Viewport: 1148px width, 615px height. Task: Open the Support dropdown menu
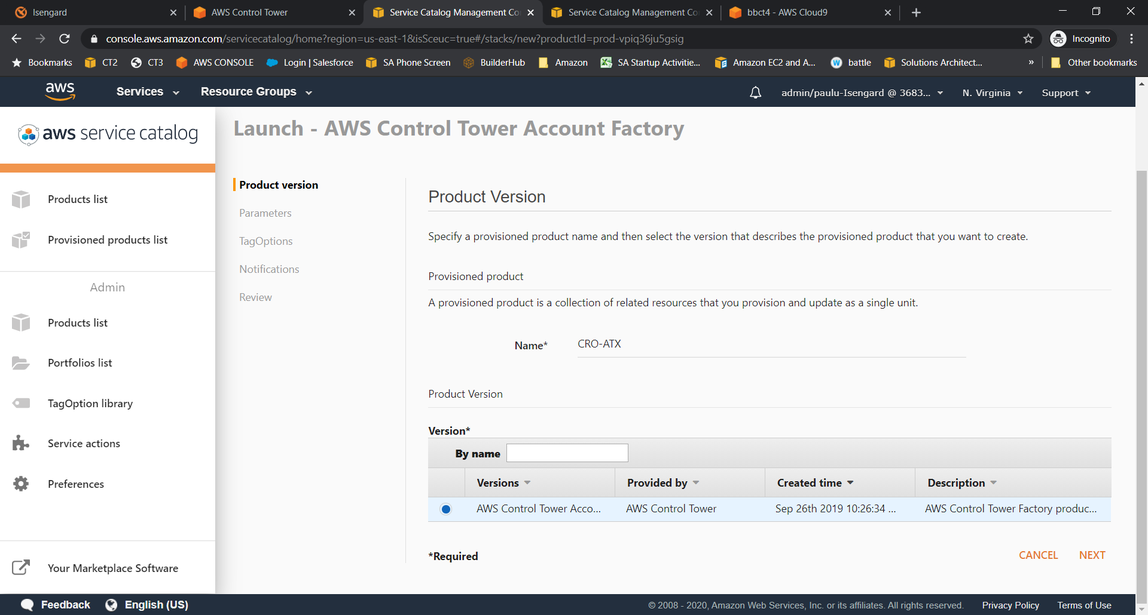tap(1066, 93)
